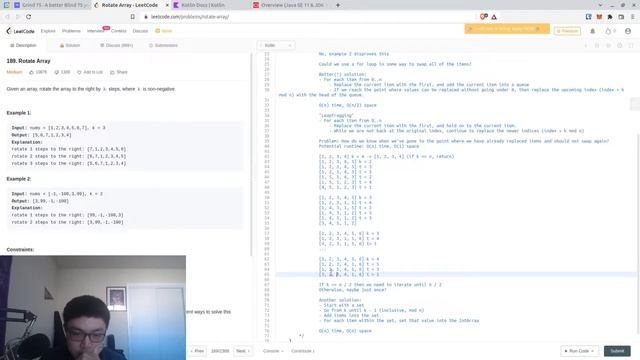Screen dimensions: 640x360
Task: Open the browser extensions puzzle icon
Action: [610, 17]
